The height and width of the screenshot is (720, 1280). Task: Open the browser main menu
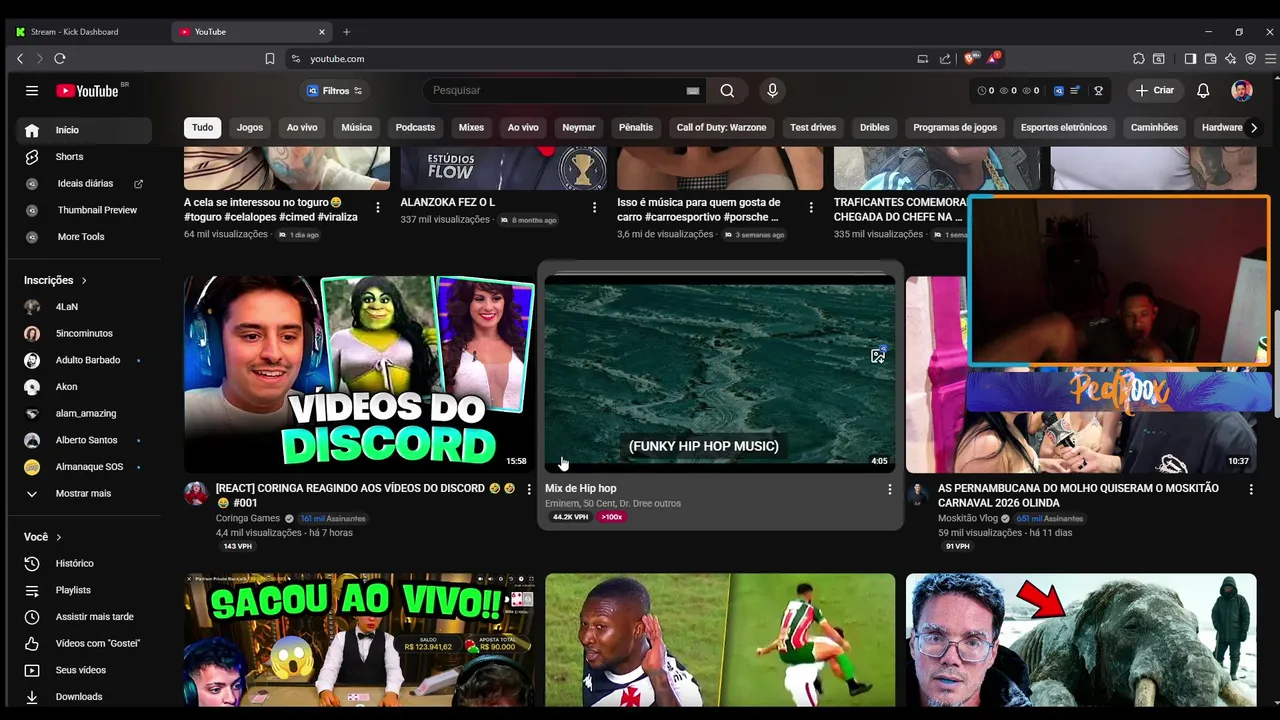pyautogui.click(x=1270, y=59)
